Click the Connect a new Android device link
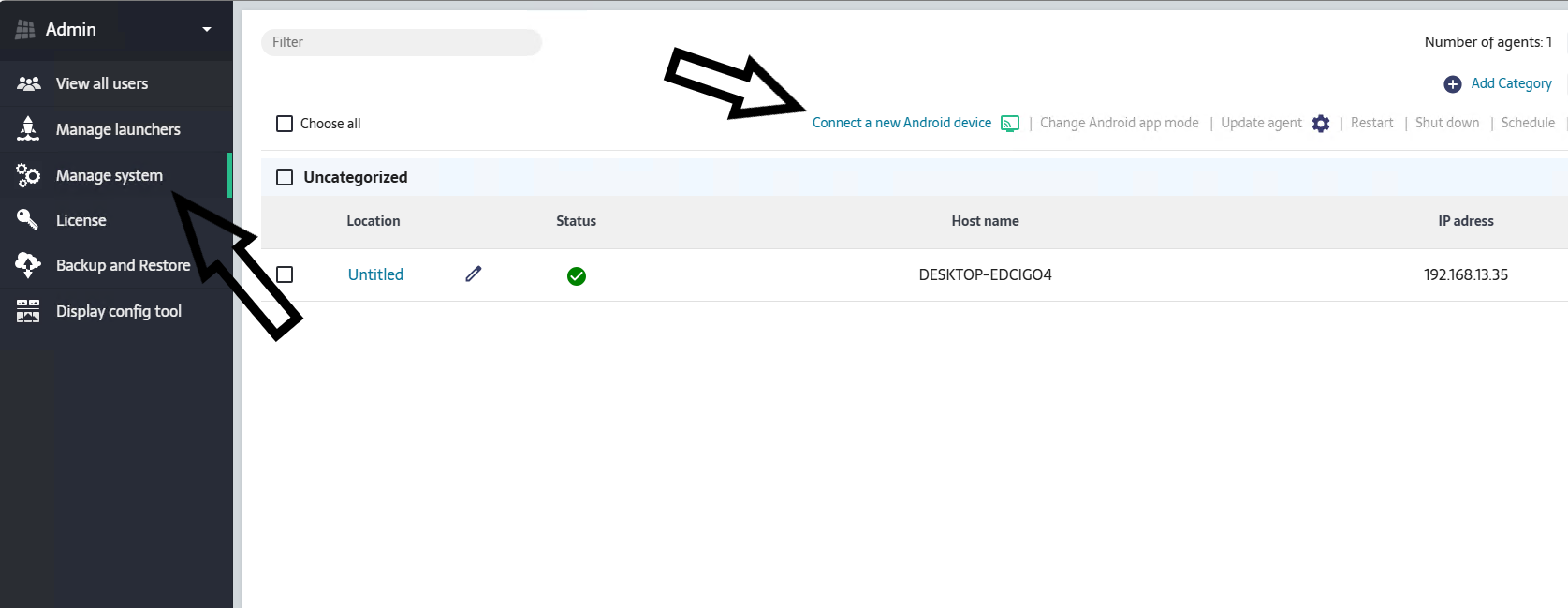Screen dimensions: 1568x608 pyautogui.click(x=901, y=123)
